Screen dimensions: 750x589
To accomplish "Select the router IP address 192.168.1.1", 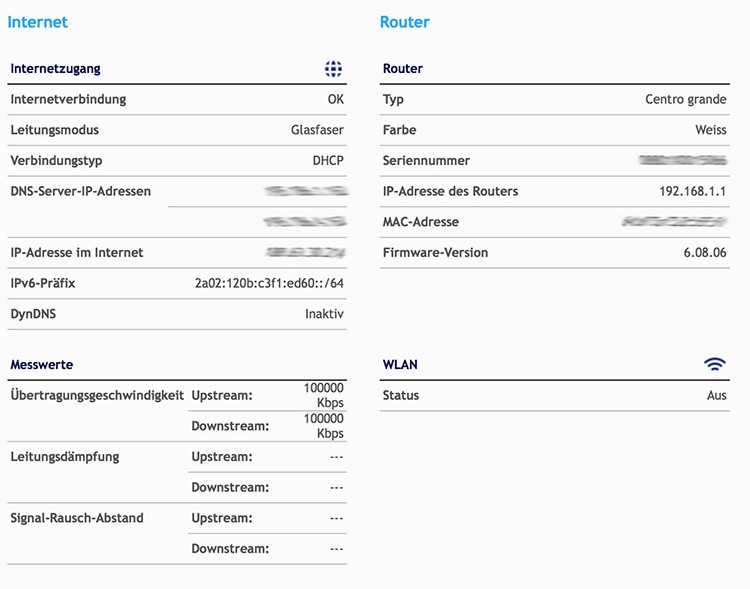I will point(692,191).
